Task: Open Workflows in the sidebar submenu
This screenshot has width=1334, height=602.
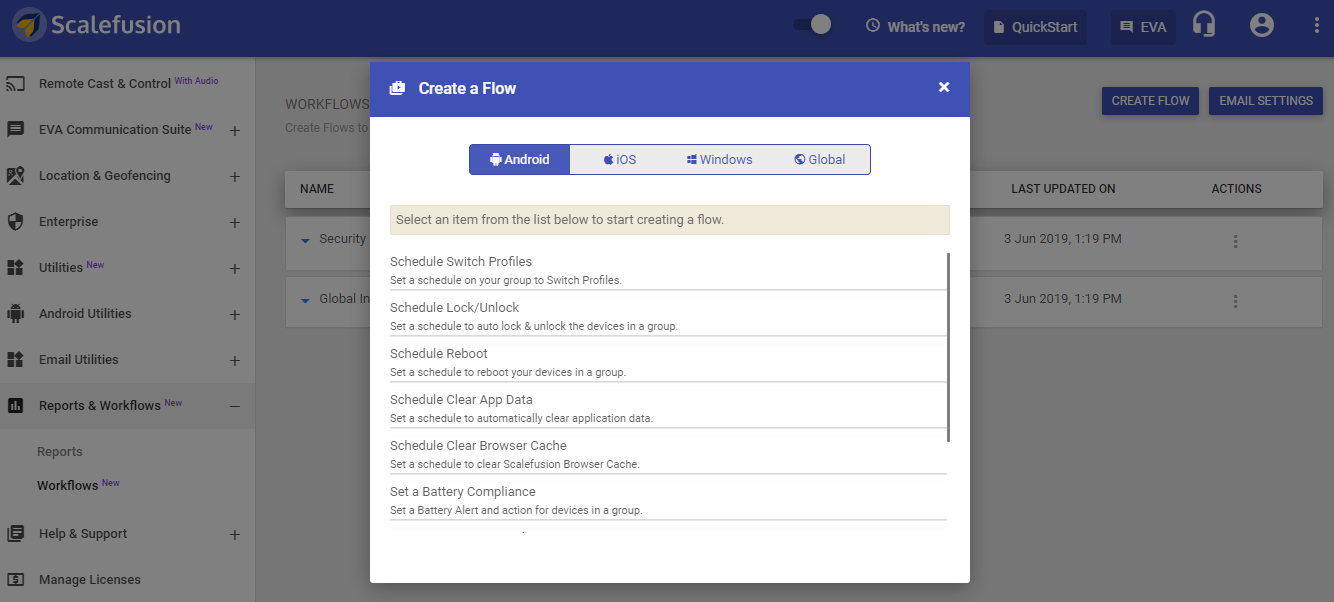Action: pos(68,486)
